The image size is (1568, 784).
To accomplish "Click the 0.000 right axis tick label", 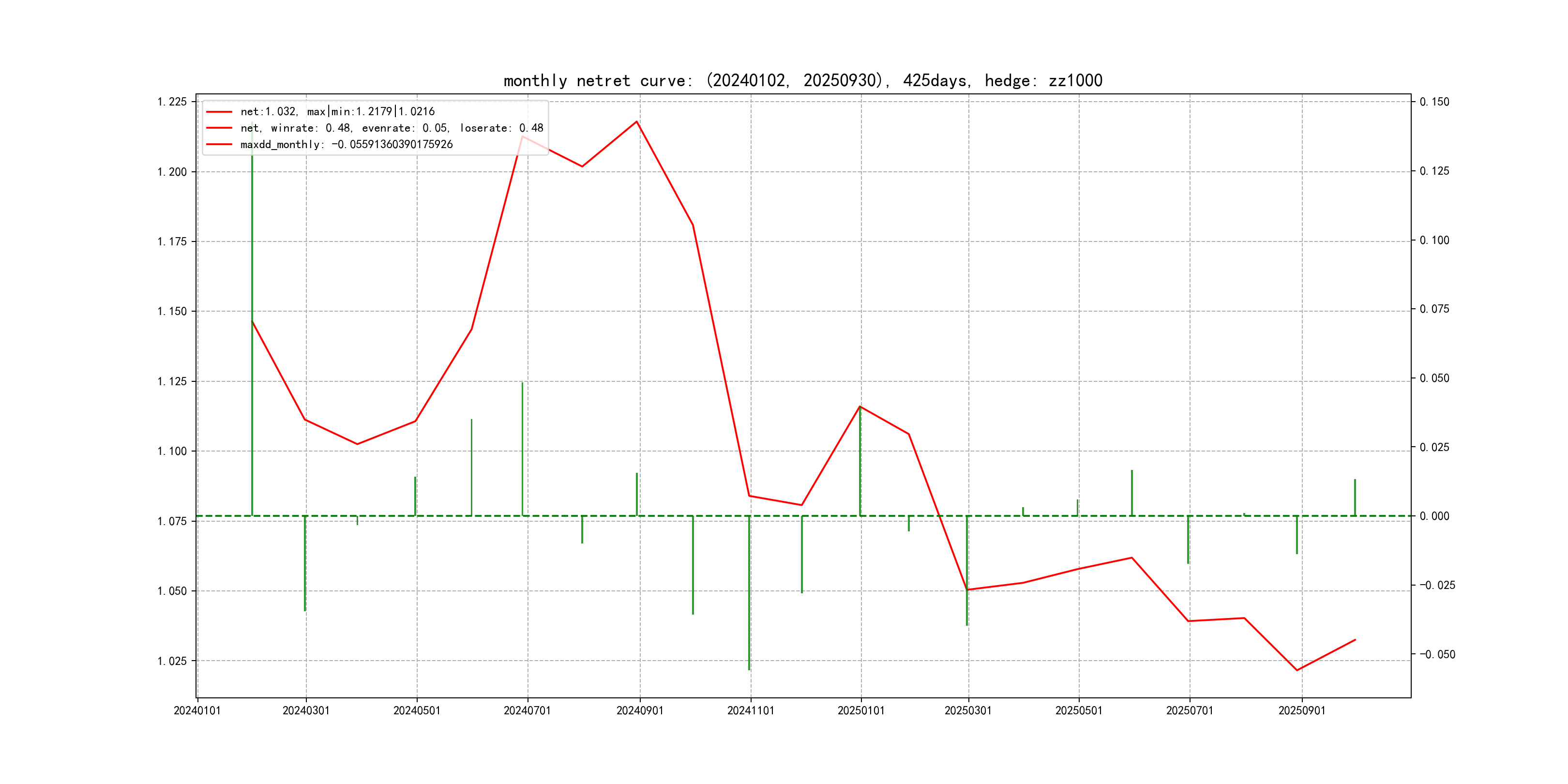I will click(x=1434, y=516).
